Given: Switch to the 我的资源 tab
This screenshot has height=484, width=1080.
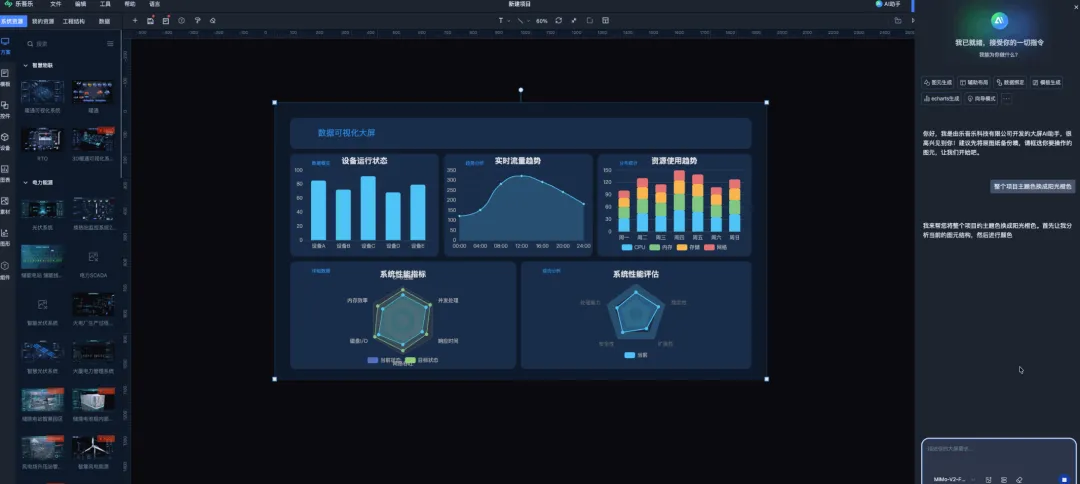Looking at the screenshot, I should tap(43, 21).
